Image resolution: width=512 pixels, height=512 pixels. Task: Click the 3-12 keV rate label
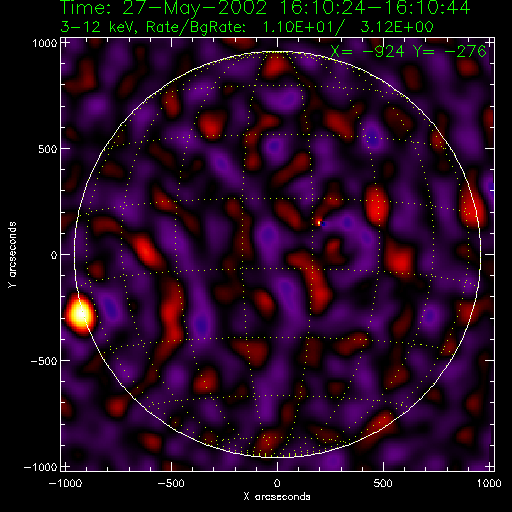pyautogui.click(x=247, y=27)
